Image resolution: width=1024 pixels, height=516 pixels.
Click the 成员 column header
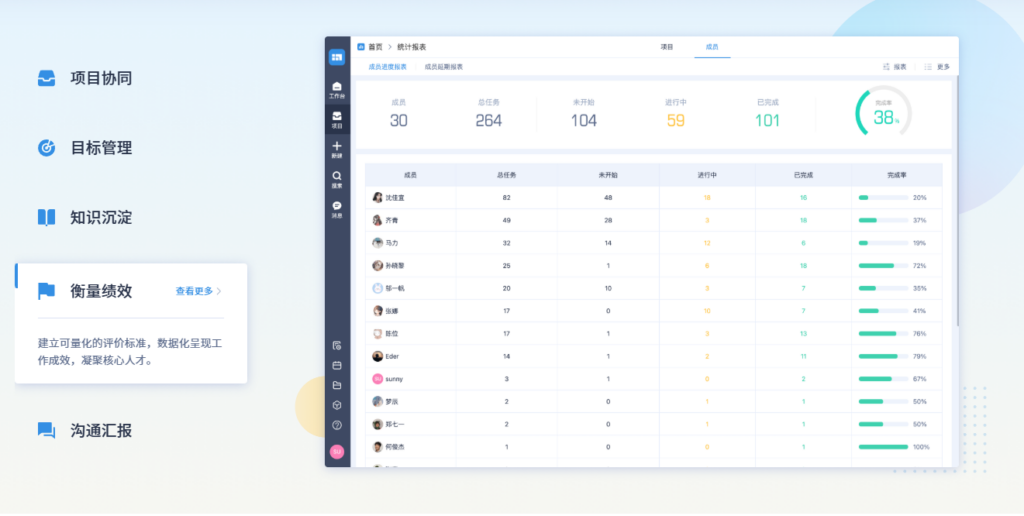[410, 175]
